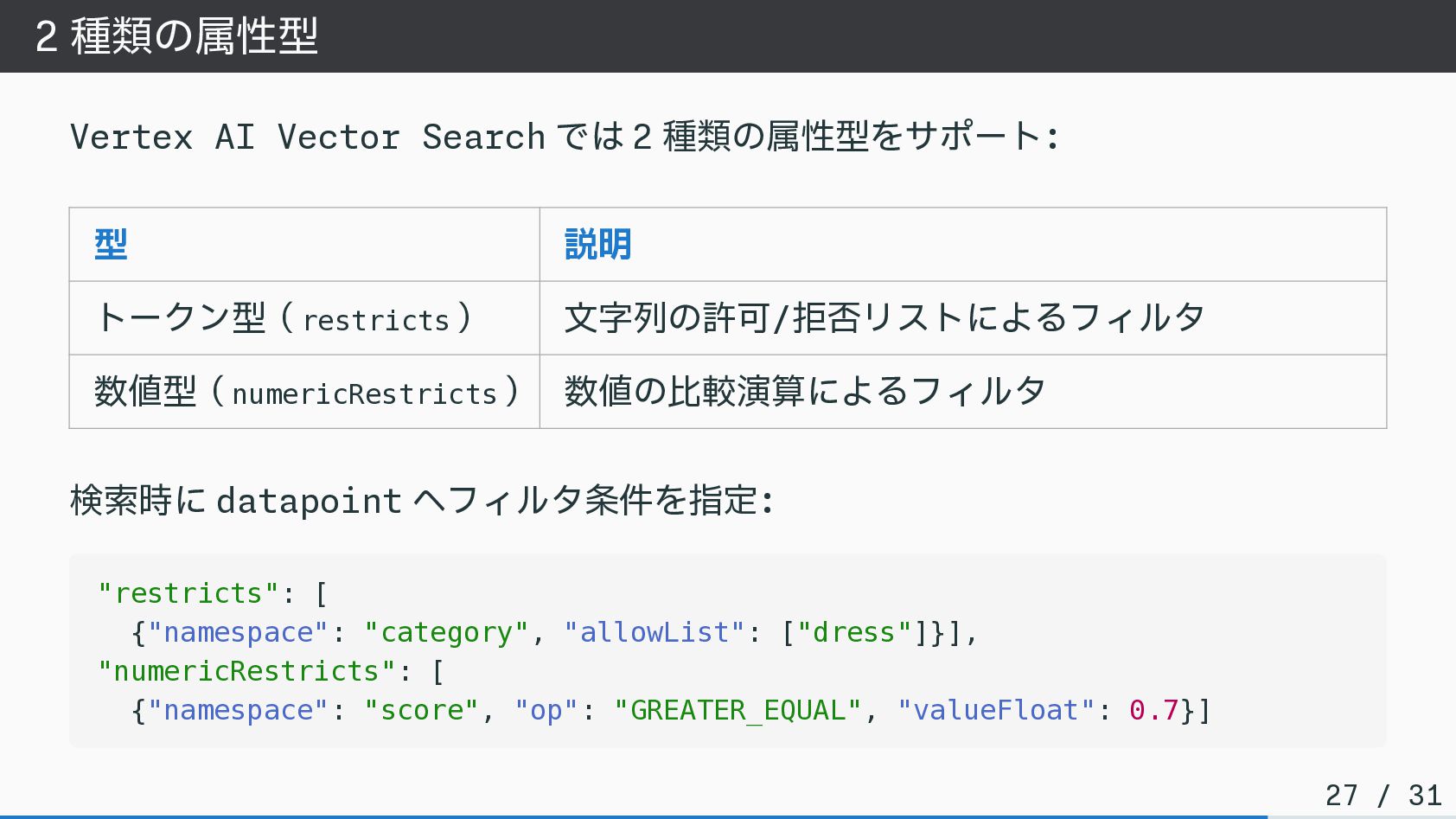
Task: Click the "文字列の許可/拒否リストによるフィルタ" description cell
Action: [x=884, y=318]
